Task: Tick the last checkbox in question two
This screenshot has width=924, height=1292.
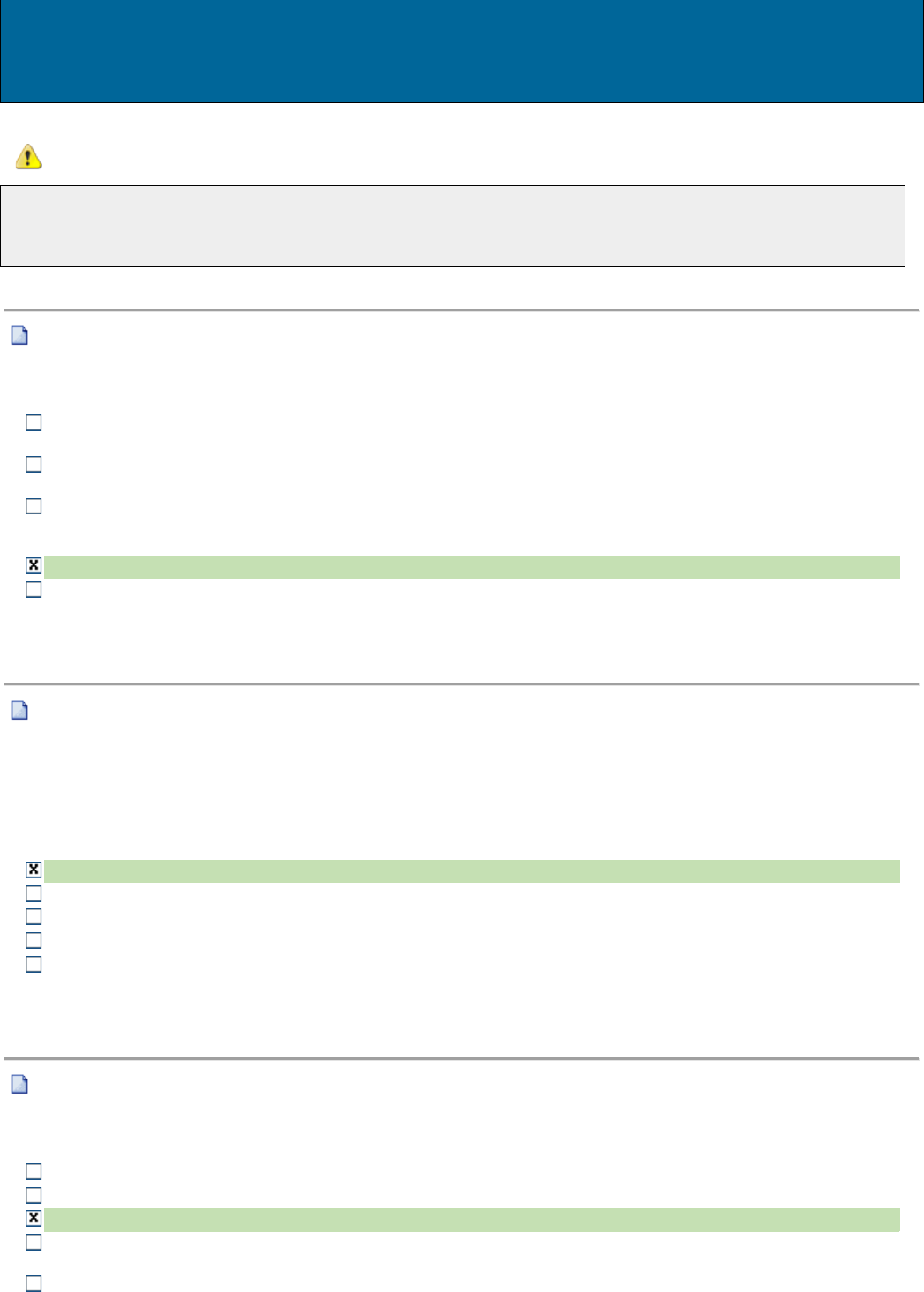Action: 34,964
